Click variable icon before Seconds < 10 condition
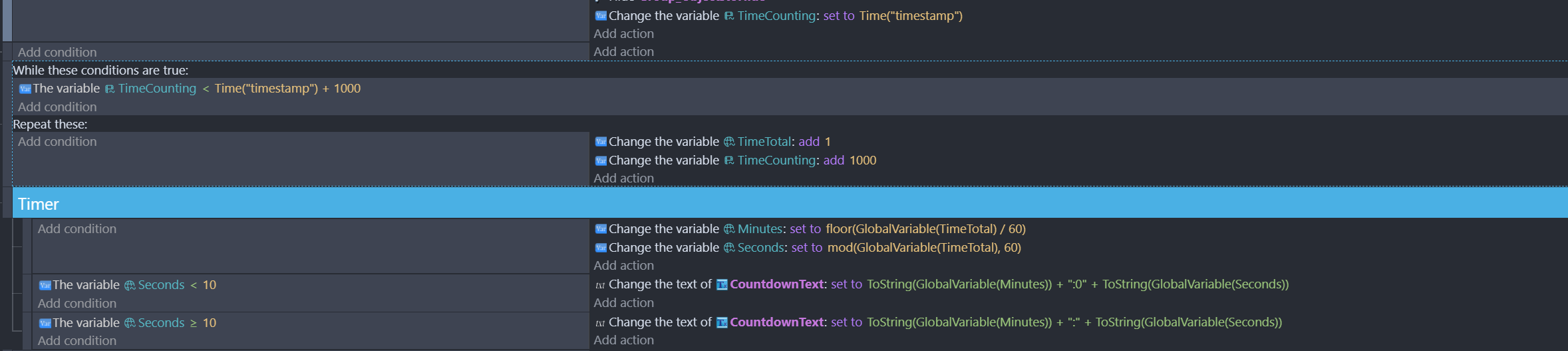Screen dimensions: 1568x351 45,286
